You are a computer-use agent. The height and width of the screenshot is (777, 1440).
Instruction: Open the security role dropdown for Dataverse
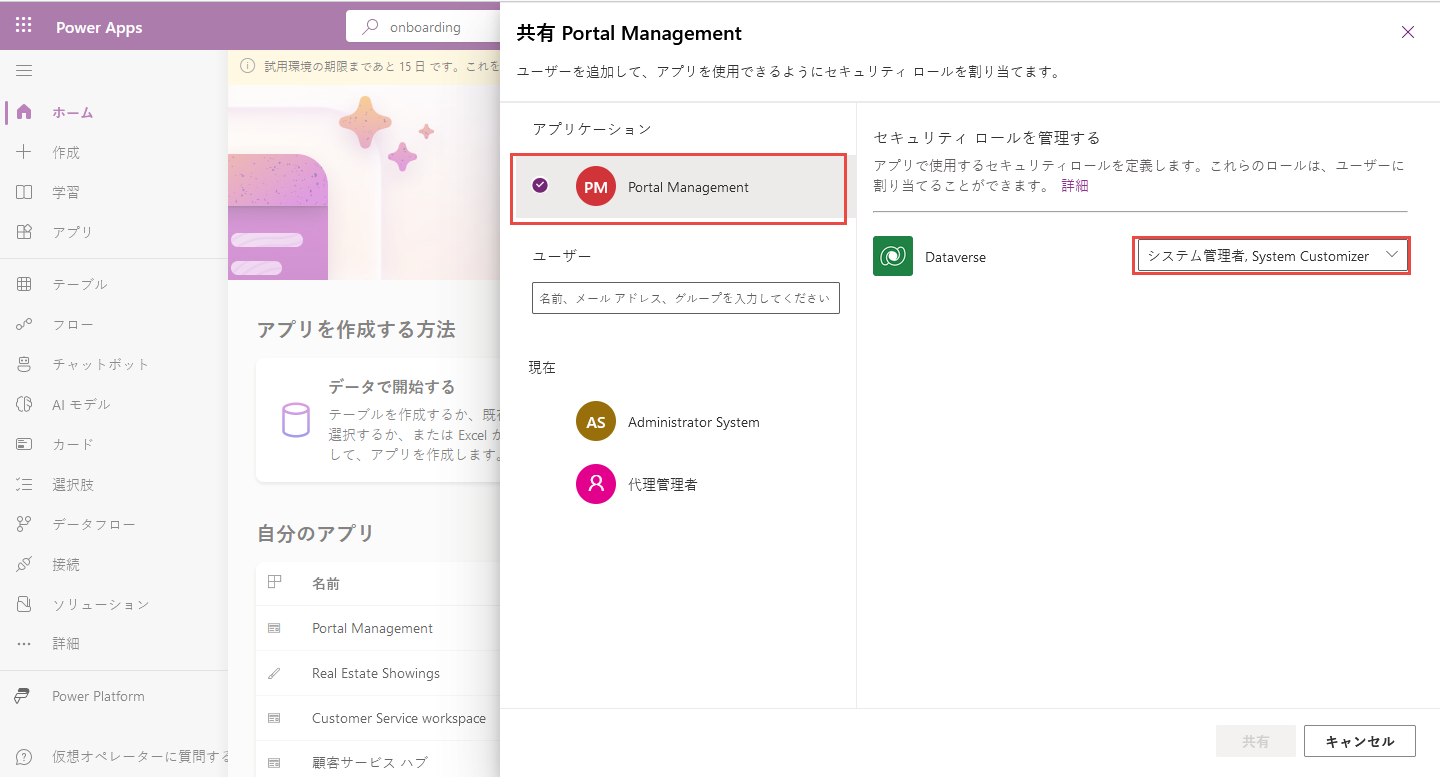(x=1271, y=256)
